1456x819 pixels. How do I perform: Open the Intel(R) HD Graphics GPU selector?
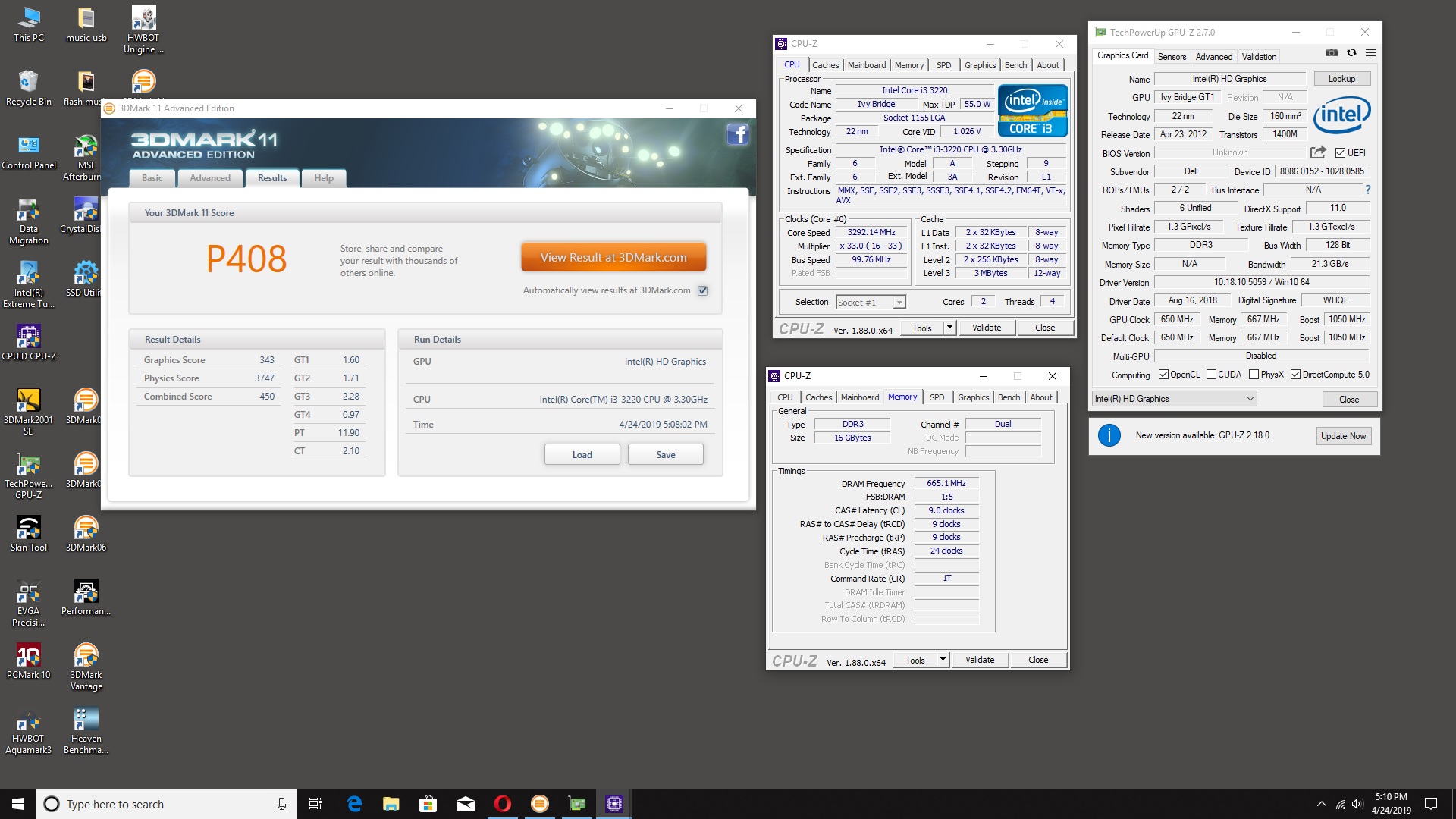coord(1175,399)
